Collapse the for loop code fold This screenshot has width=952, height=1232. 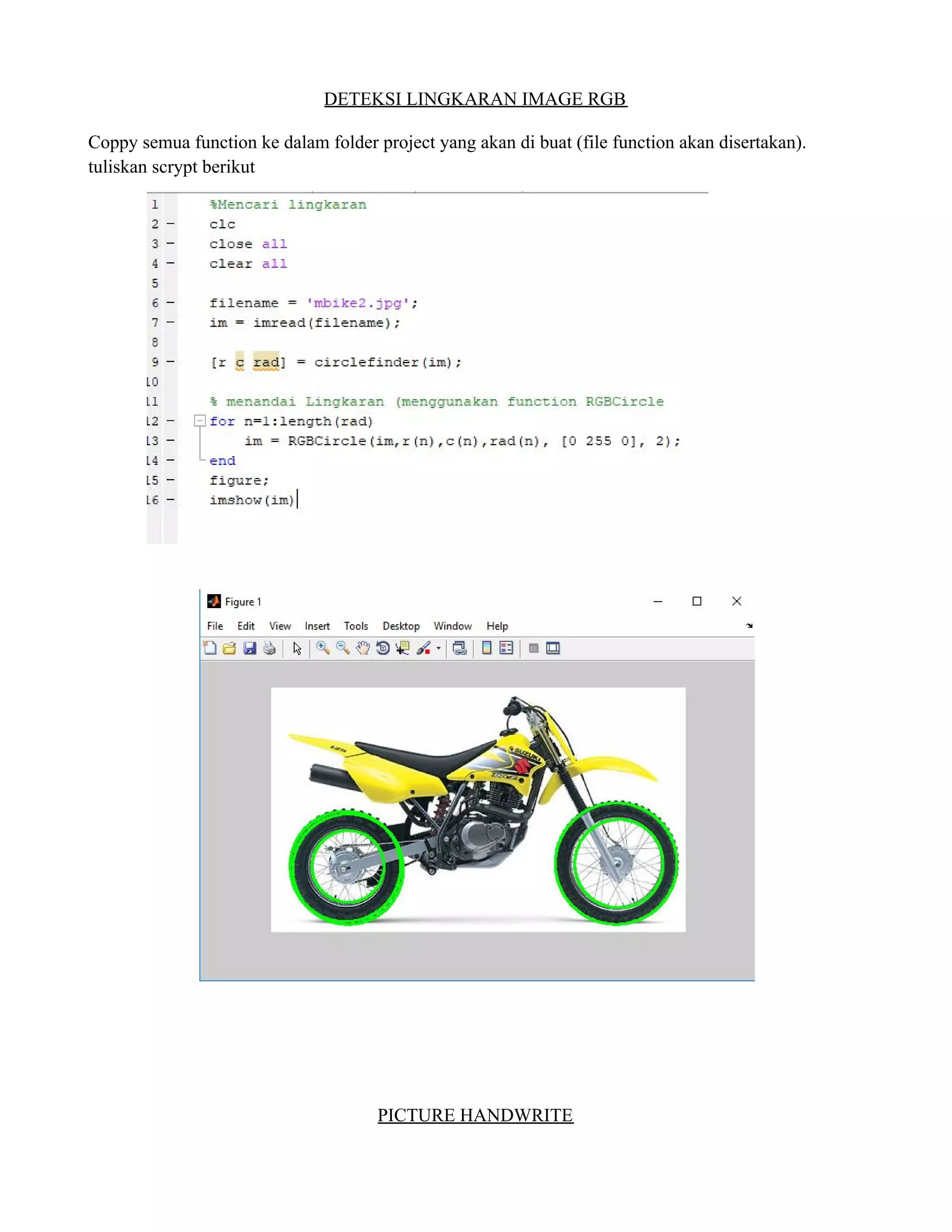tap(199, 421)
